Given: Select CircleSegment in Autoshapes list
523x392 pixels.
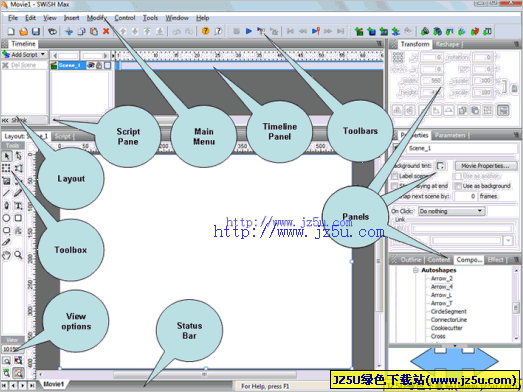Looking at the screenshot, I should [448, 311].
